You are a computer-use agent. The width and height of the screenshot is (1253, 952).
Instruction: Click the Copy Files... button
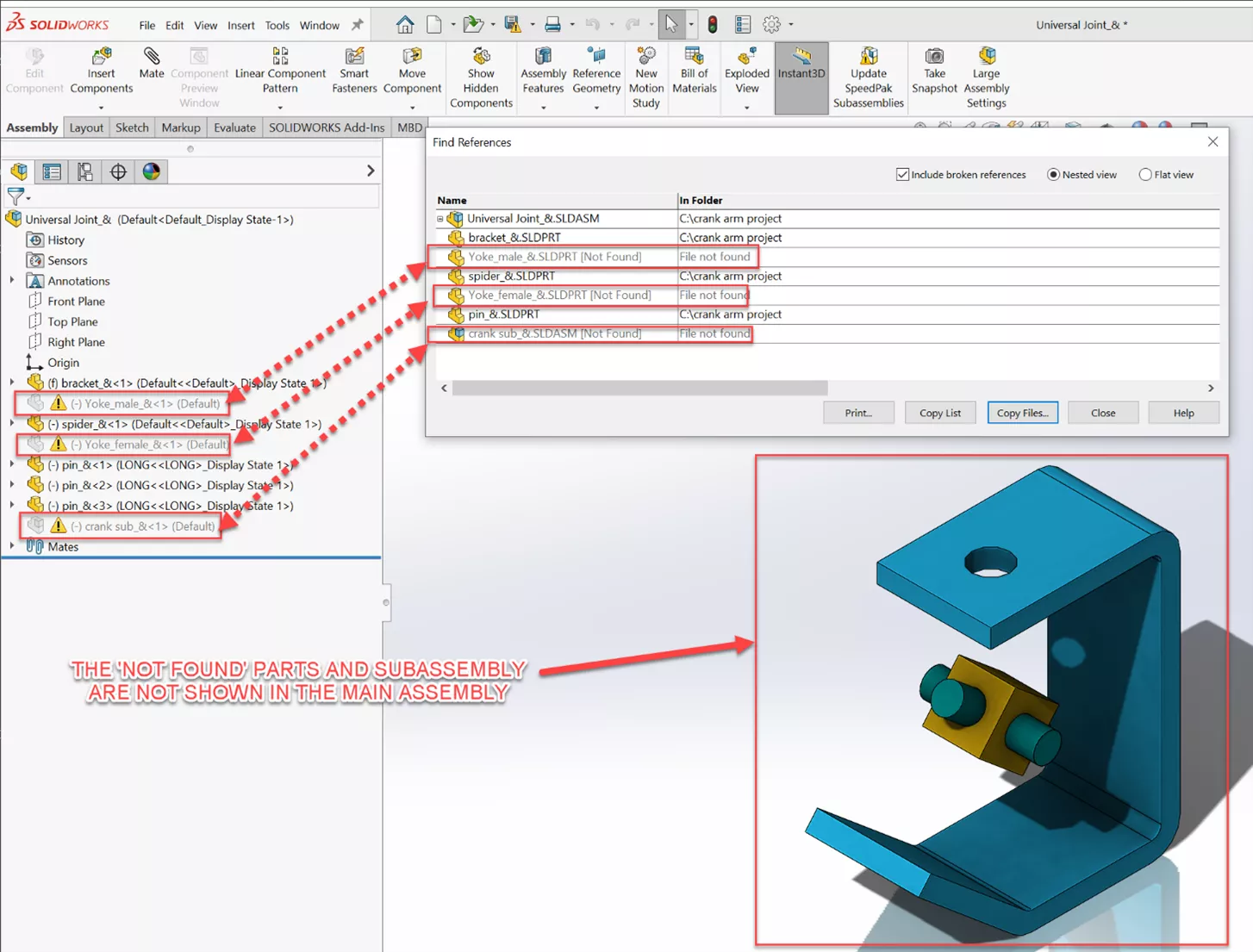click(1022, 413)
